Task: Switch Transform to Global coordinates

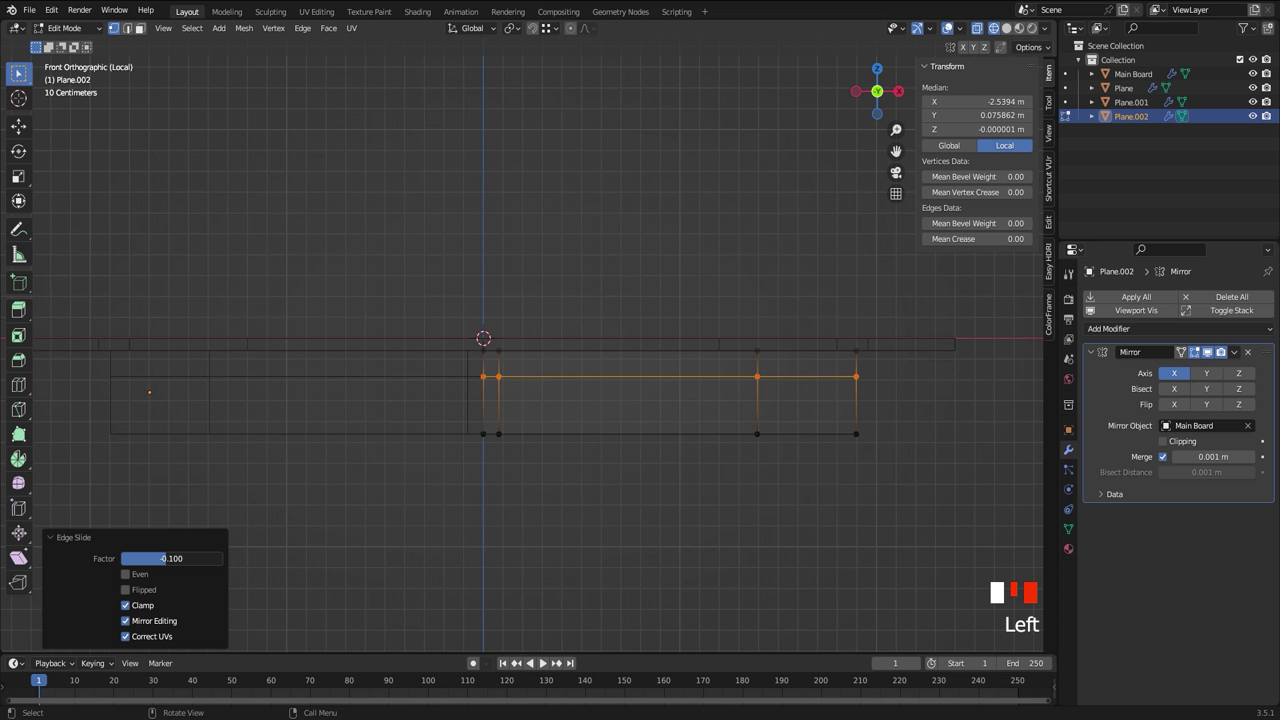Action: pos(949,146)
